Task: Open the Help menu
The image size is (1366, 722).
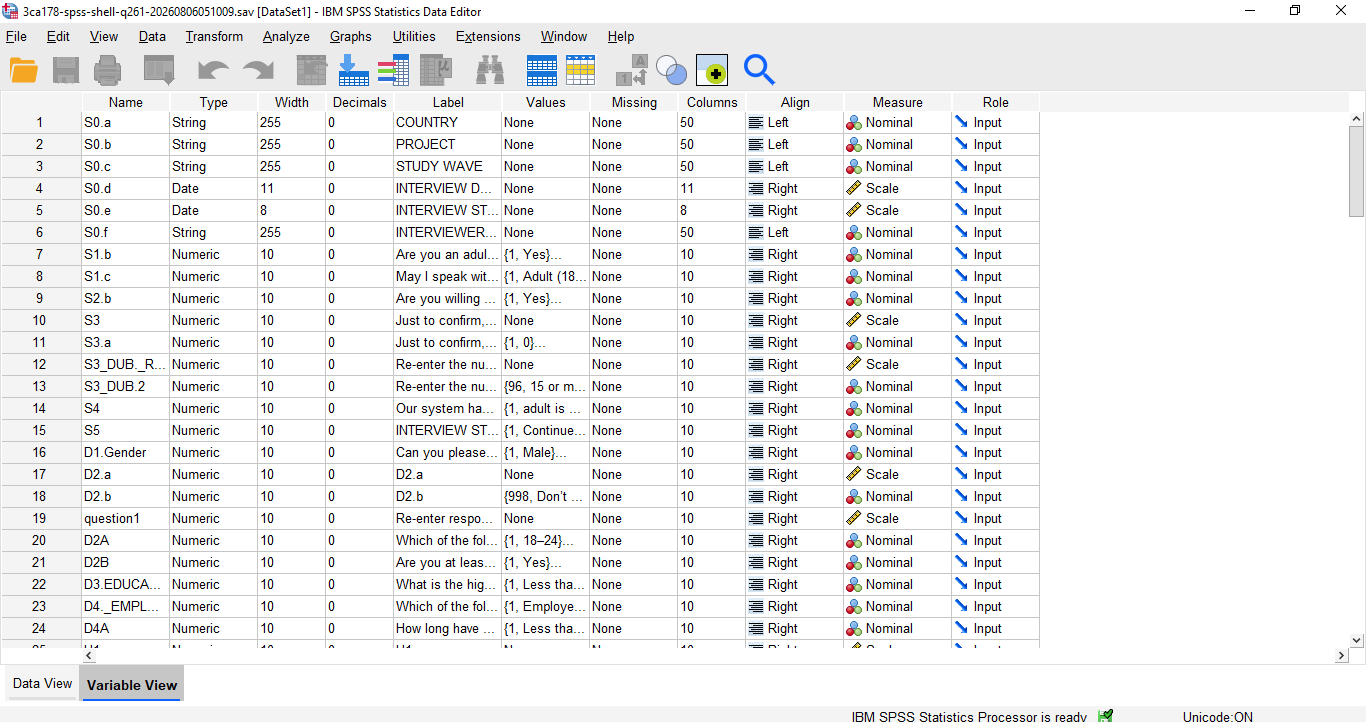Action: (x=621, y=36)
